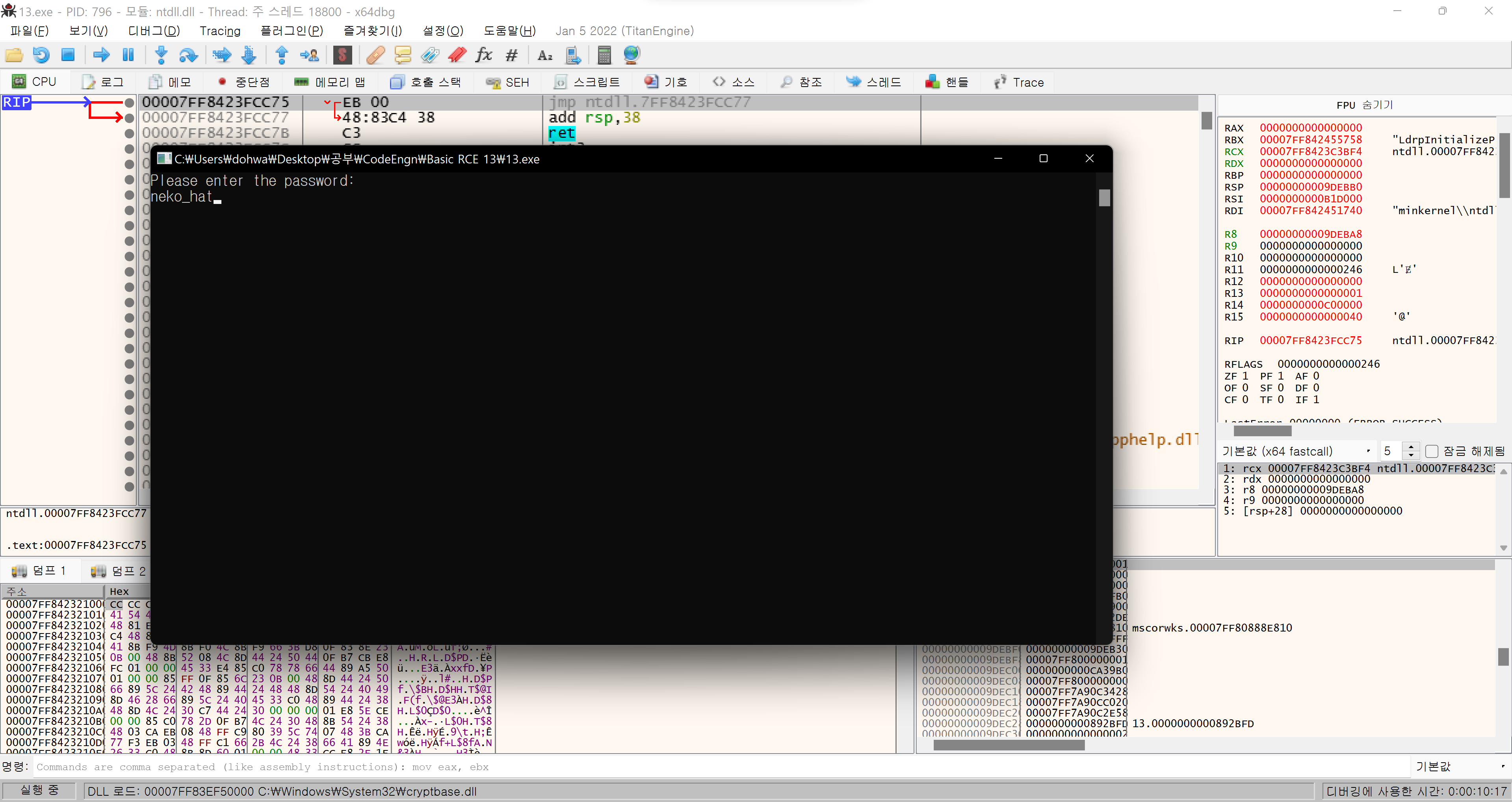Open the Tracing menu

[220, 30]
